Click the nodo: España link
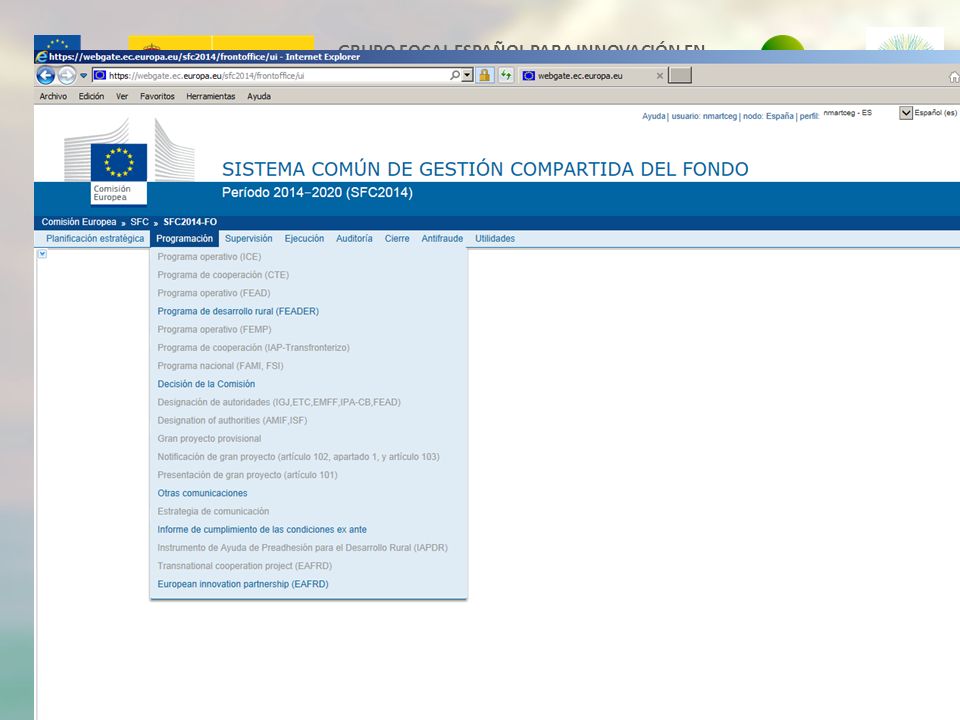This screenshot has width=960, height=720. tap(768, 116)
